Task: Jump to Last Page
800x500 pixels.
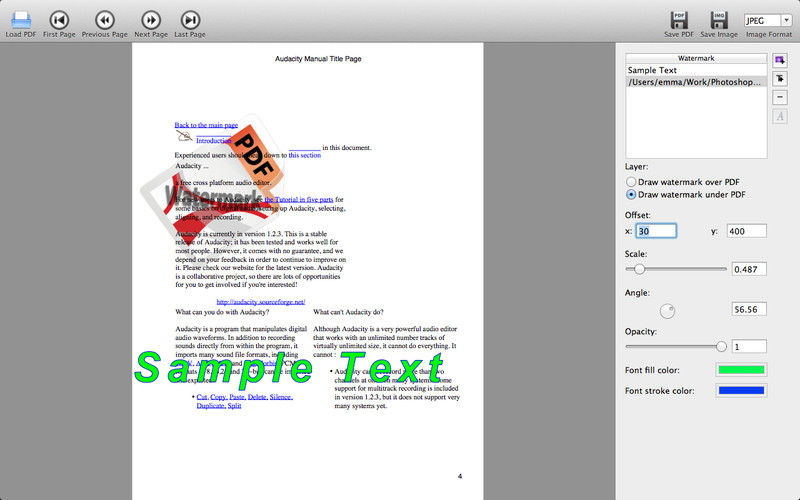Action: coord(190,20)
